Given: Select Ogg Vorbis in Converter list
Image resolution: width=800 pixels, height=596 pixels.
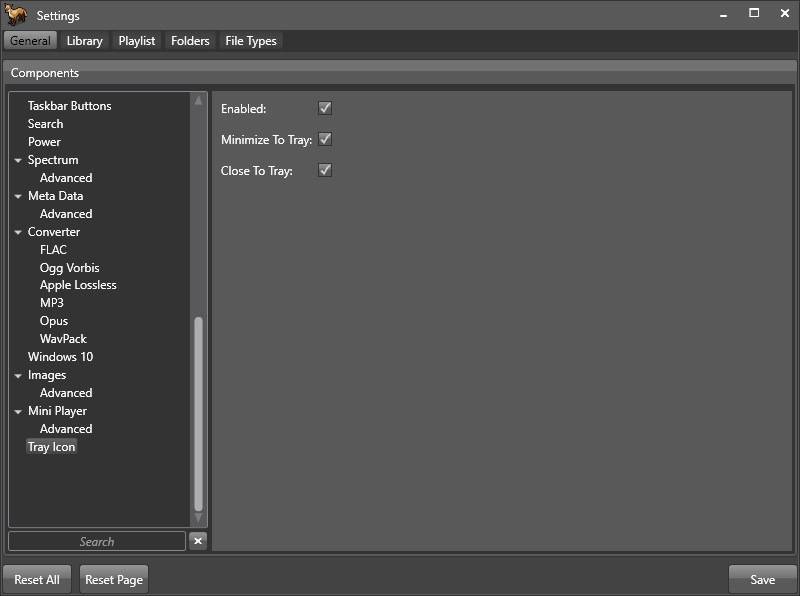Looking at the screenshot, I should (69, 268).
